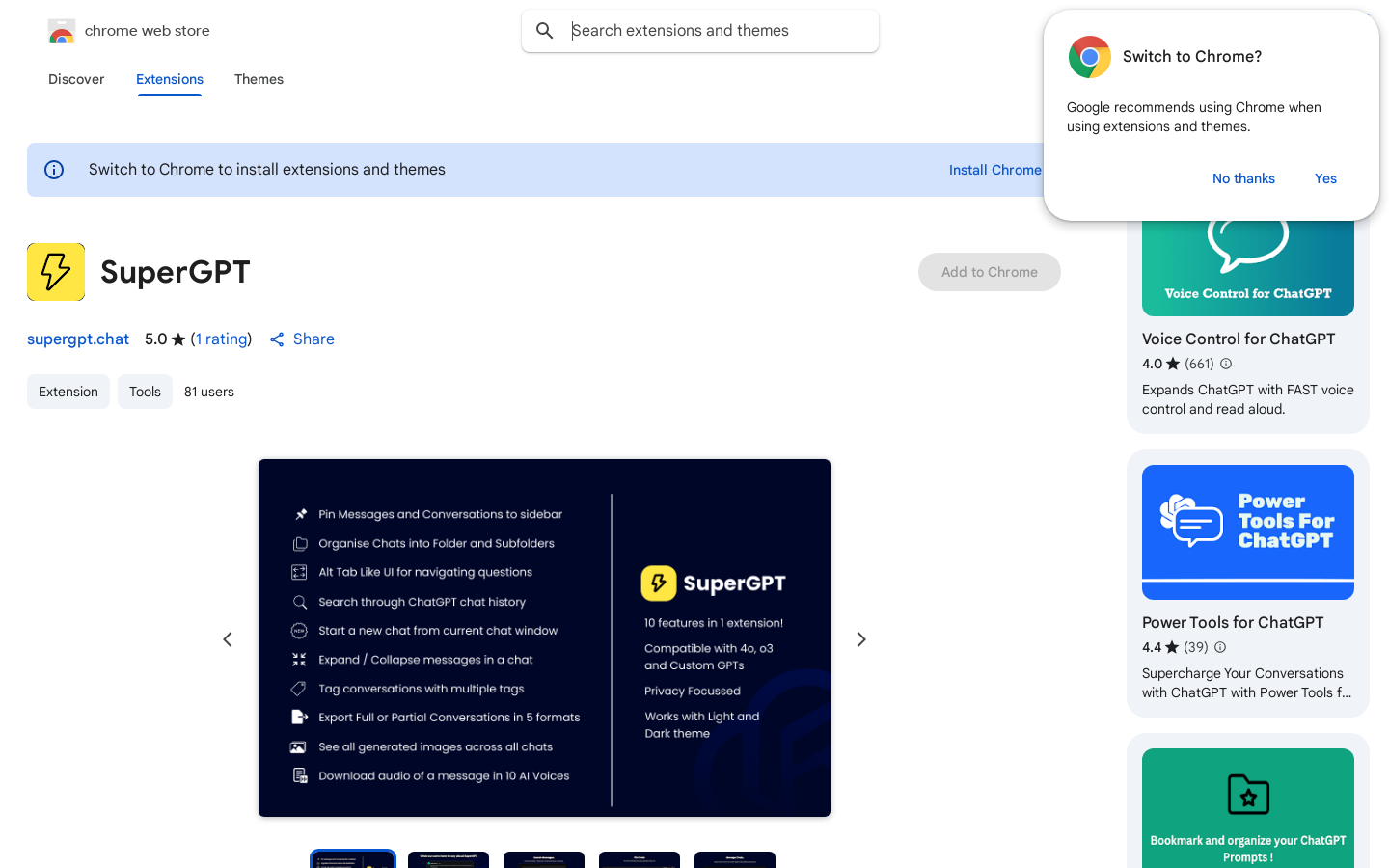Select the fourth screenshot thumbnail
This screenshot has height=868, width=1389.
(640, 859)
